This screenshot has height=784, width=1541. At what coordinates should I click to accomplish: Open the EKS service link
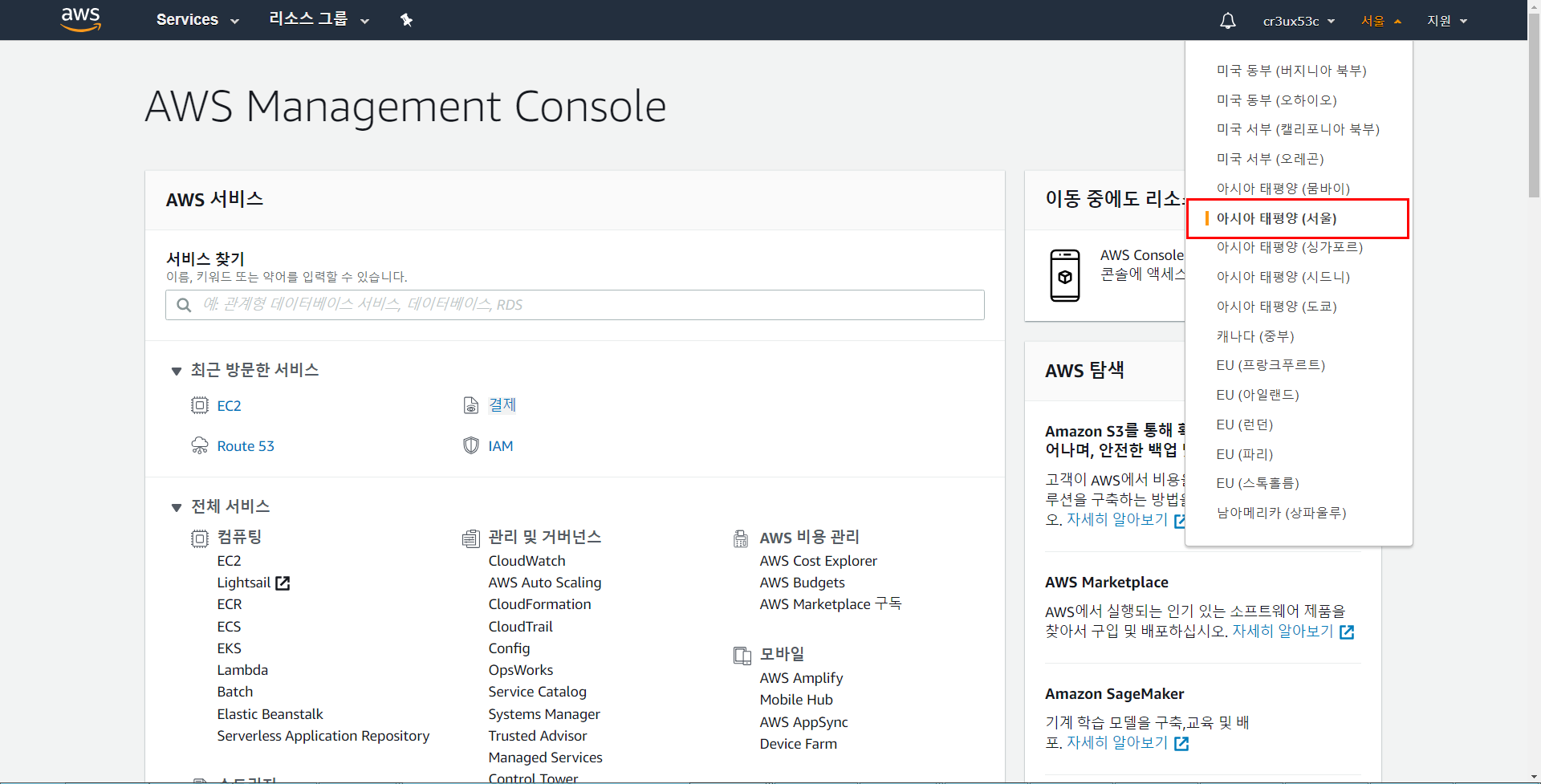point(229,648)
